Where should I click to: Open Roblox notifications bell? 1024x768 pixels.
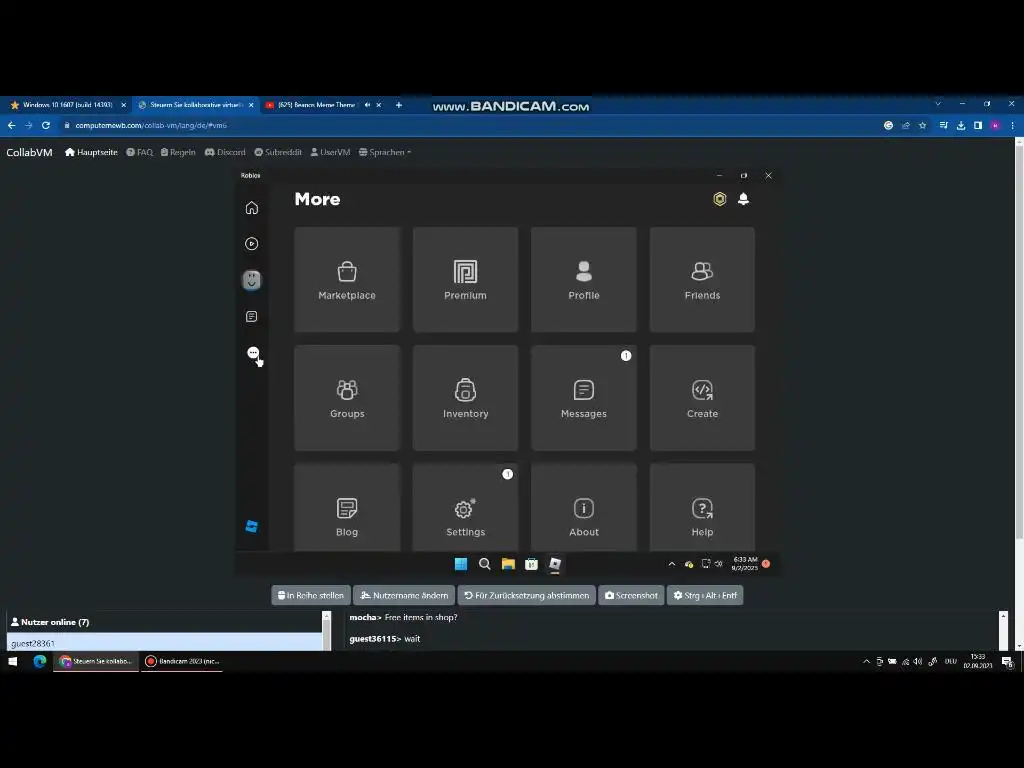pyautogui.click(x=743, y=199)
